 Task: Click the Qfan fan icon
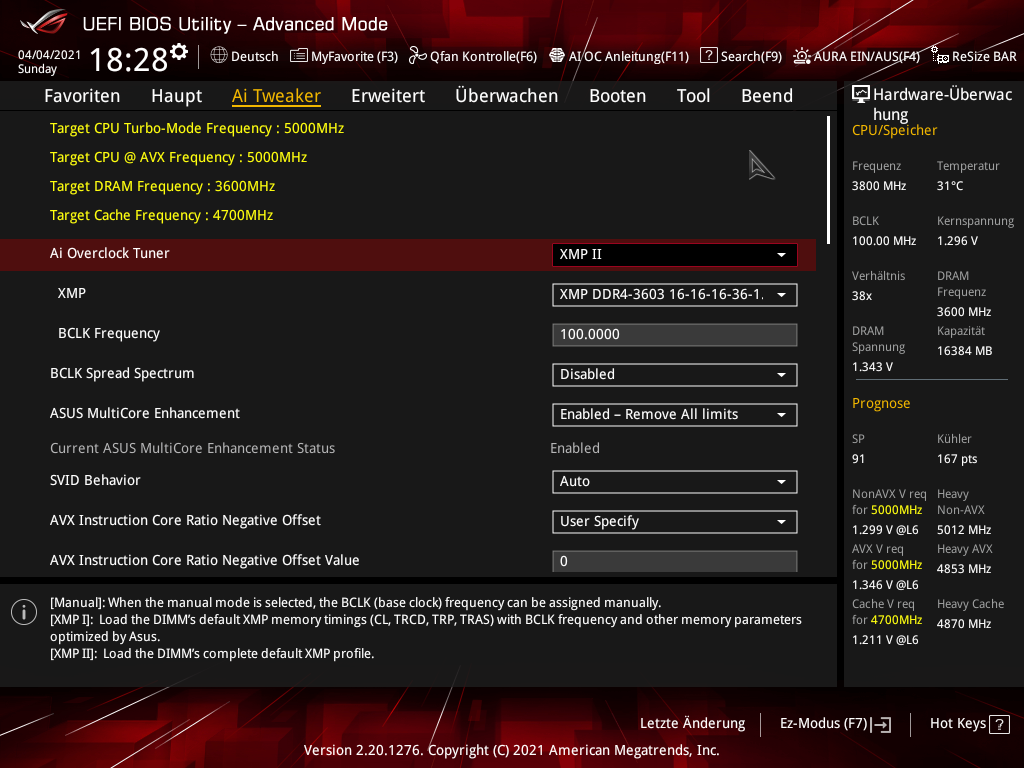click(x=417, y=56)
